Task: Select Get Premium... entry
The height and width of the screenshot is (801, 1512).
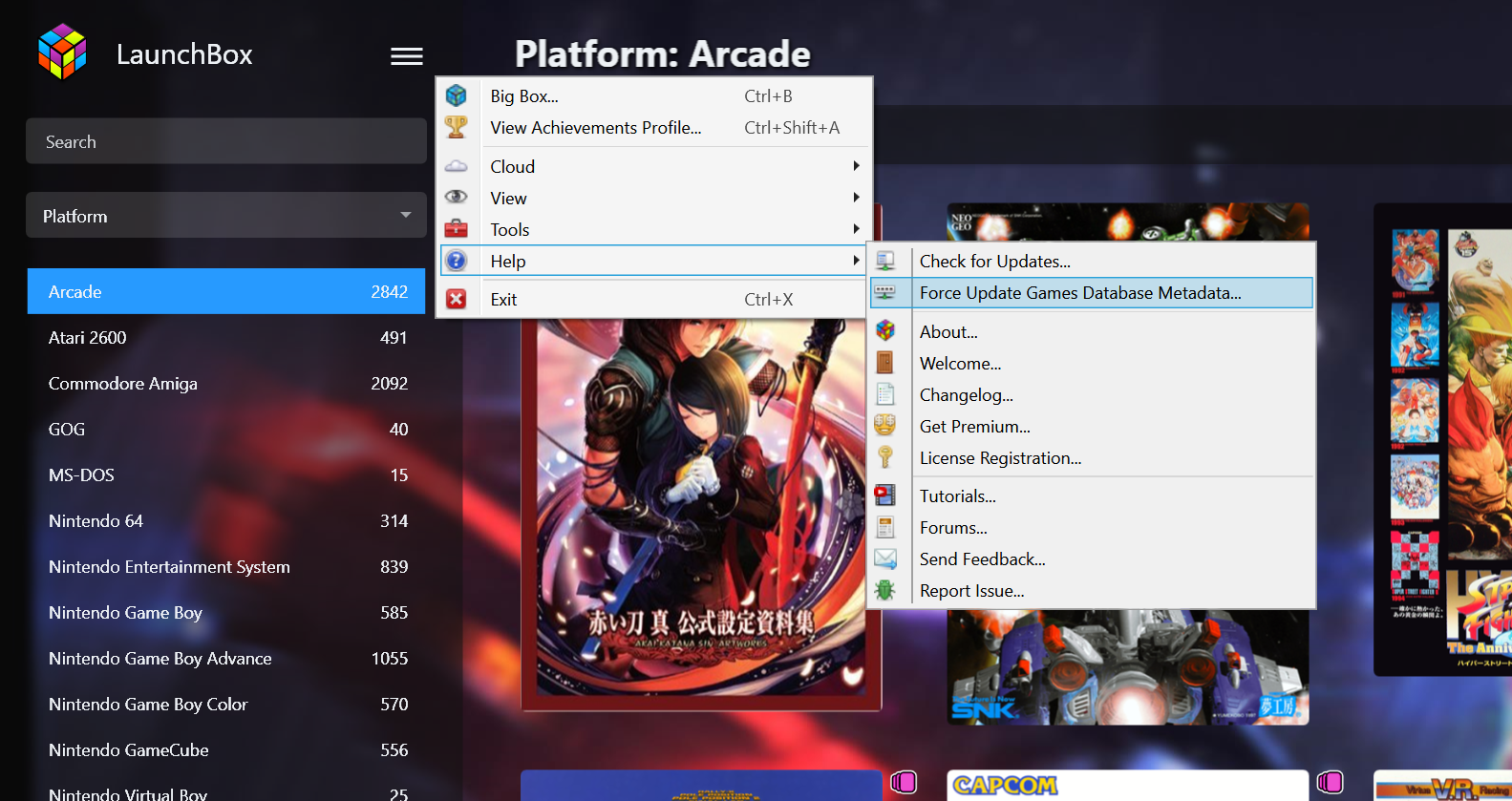Action: pyautogui.click(x=1092, y=426)
